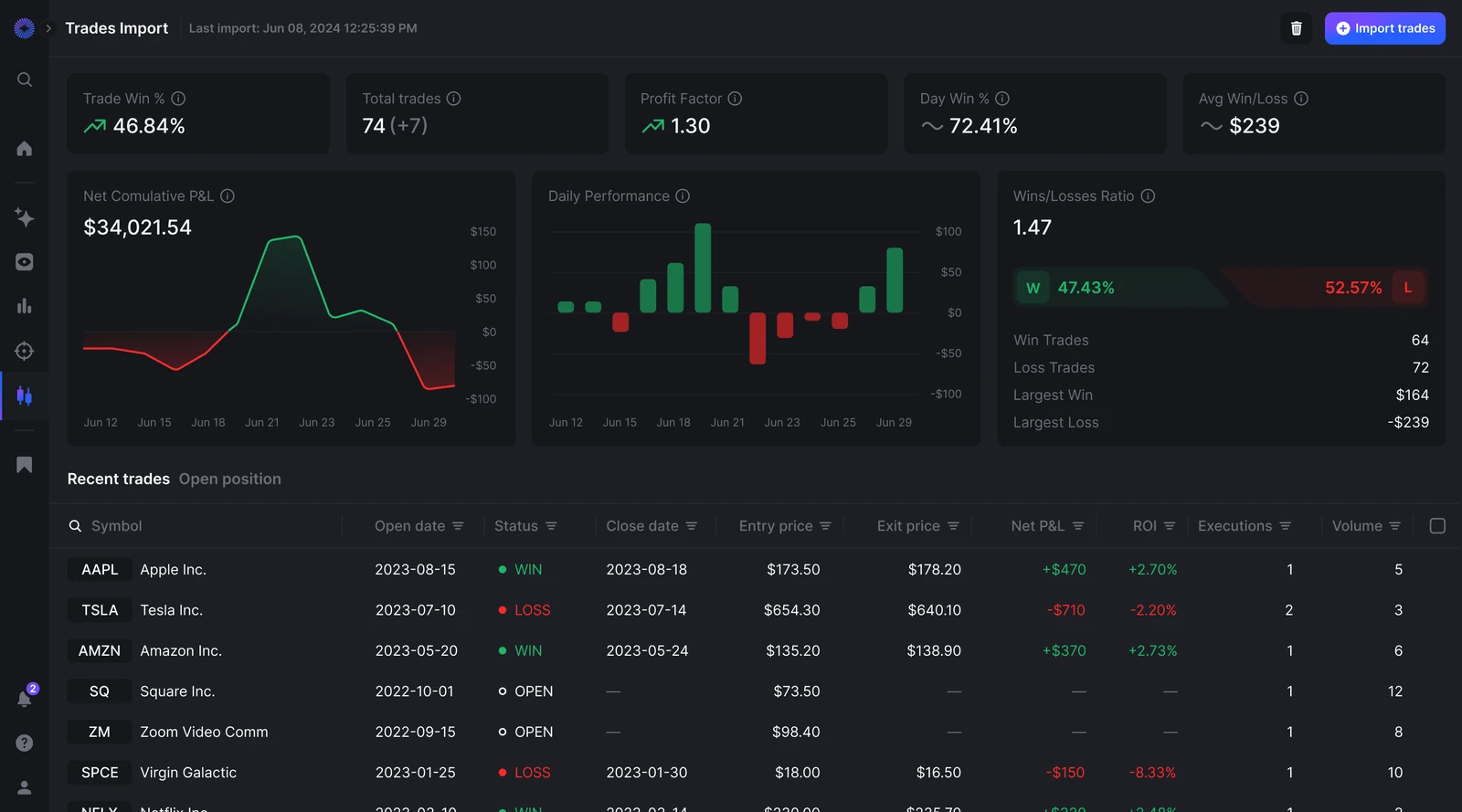This screenshot has width=1462, height=812.
Task: Show info for Total trades
Action: tap(453, 99)
